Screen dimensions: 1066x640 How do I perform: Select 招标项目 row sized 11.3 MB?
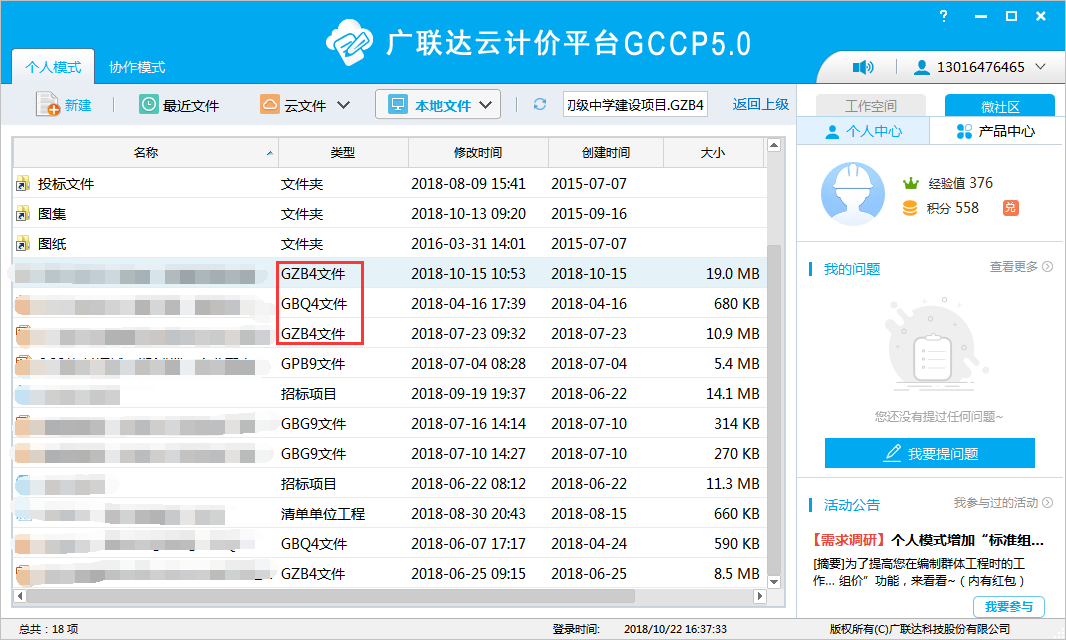389,484
